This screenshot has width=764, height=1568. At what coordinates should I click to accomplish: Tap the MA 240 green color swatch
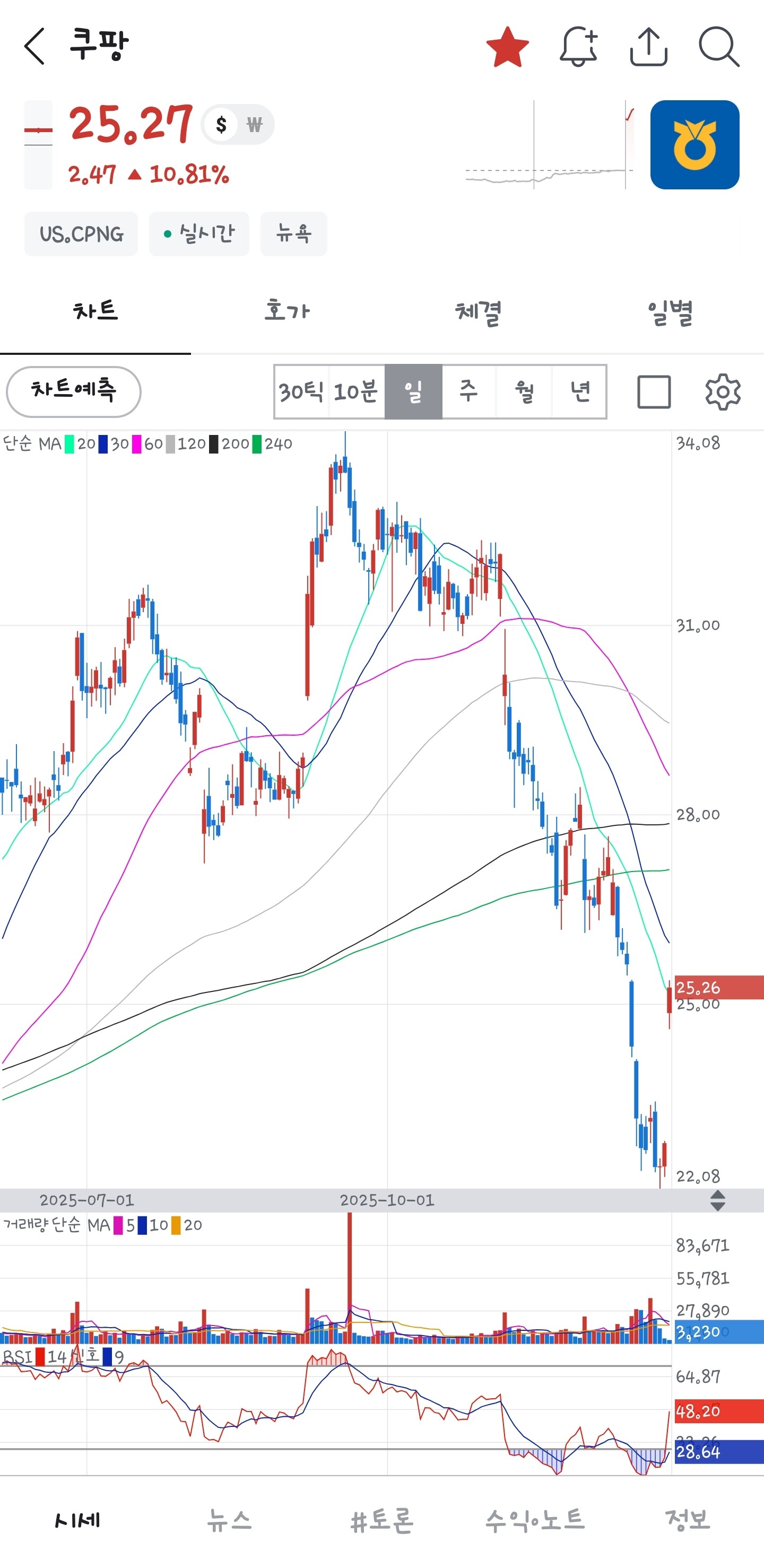pos(257,444)
